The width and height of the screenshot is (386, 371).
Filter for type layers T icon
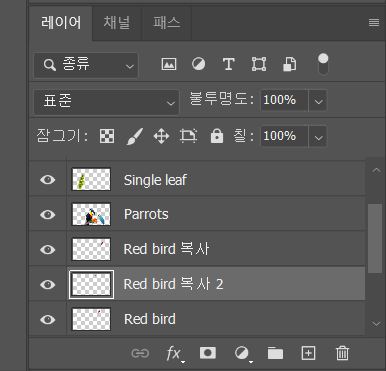point(228,64)
